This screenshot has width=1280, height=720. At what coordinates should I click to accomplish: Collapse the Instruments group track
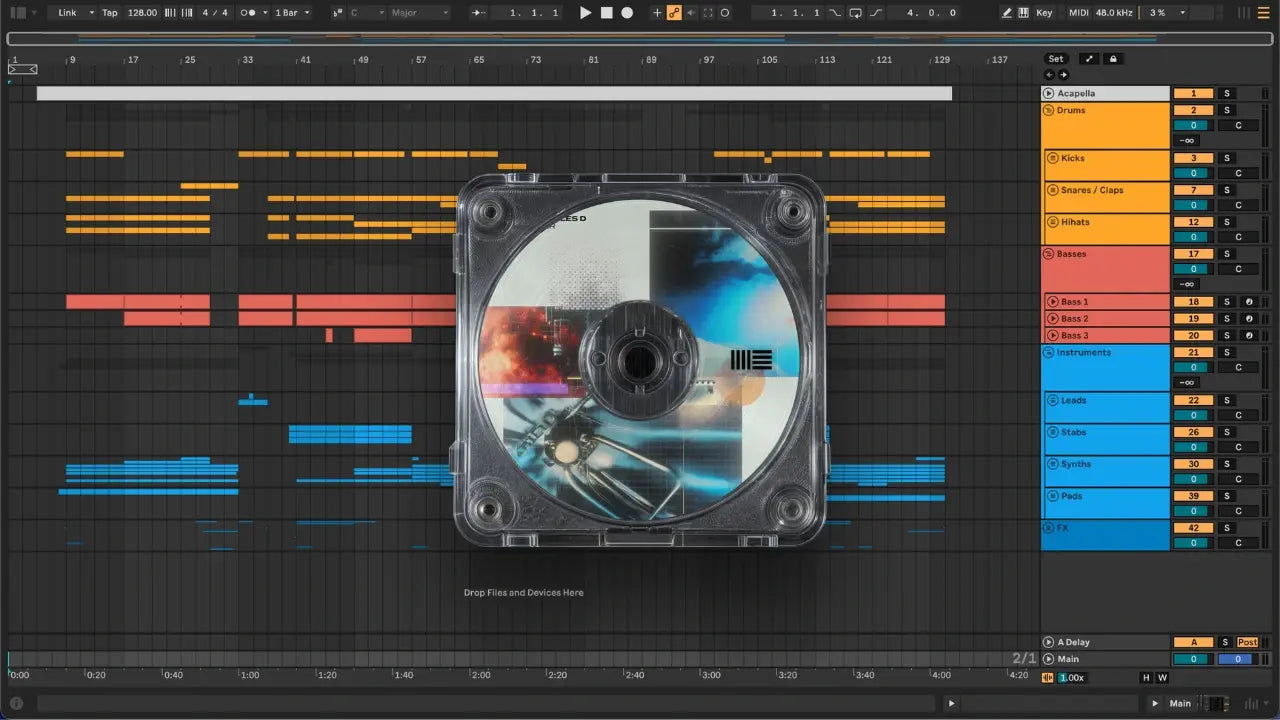coord(1049,352)
